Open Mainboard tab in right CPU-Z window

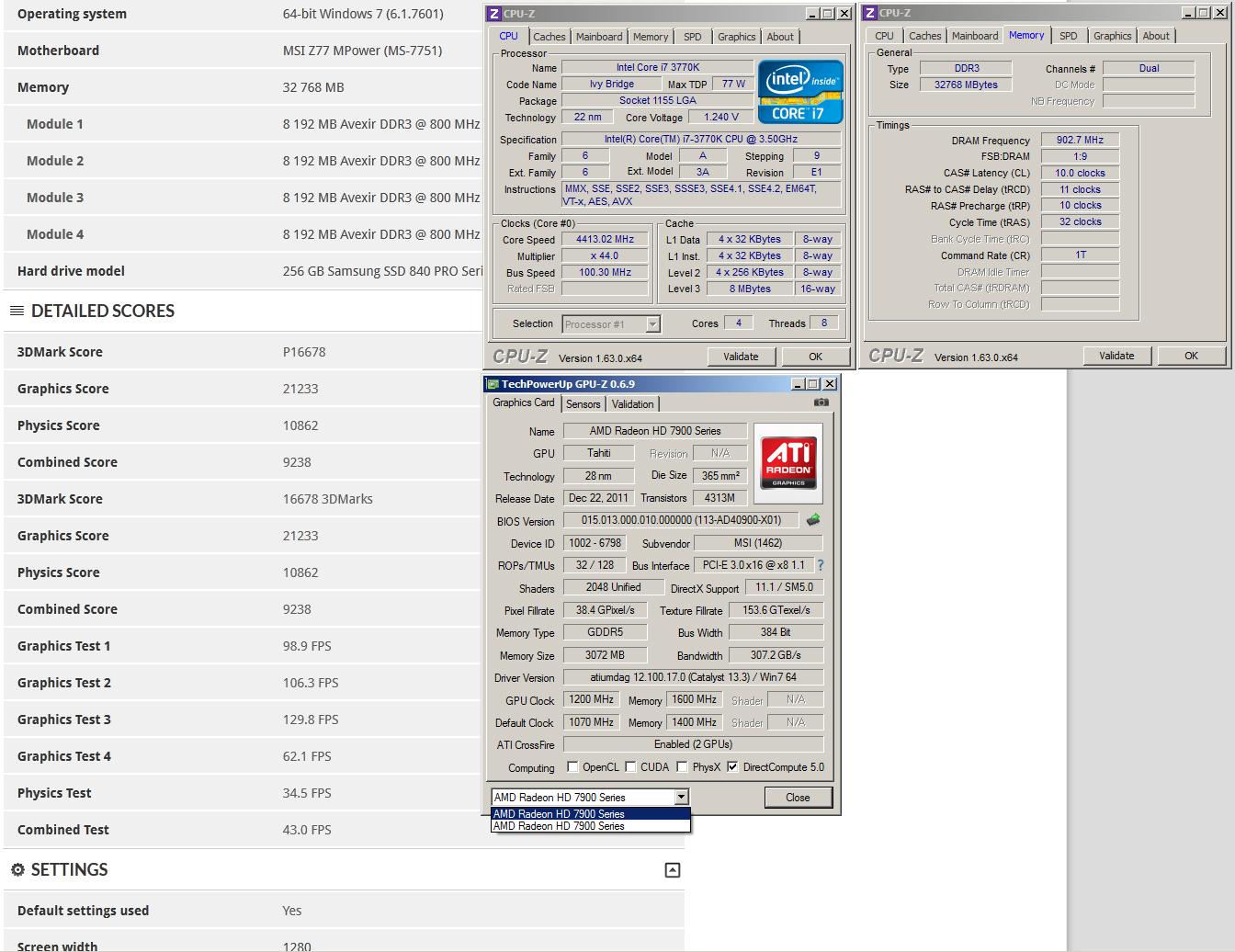975,36
